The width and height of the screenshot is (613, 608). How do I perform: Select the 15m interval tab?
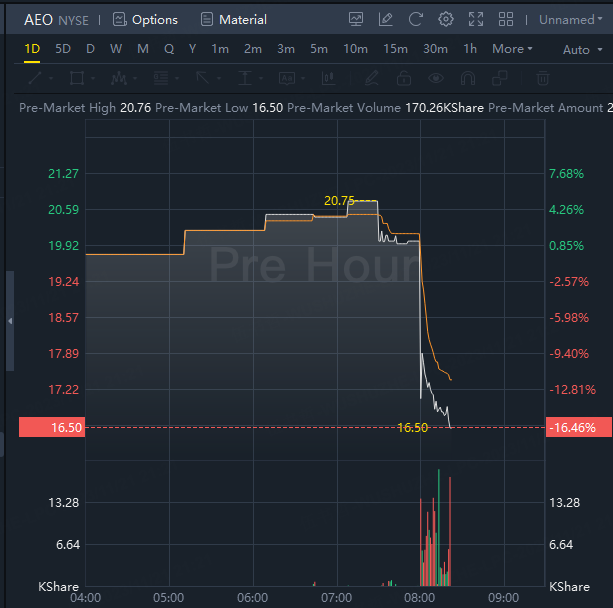(x=395, y=49)
